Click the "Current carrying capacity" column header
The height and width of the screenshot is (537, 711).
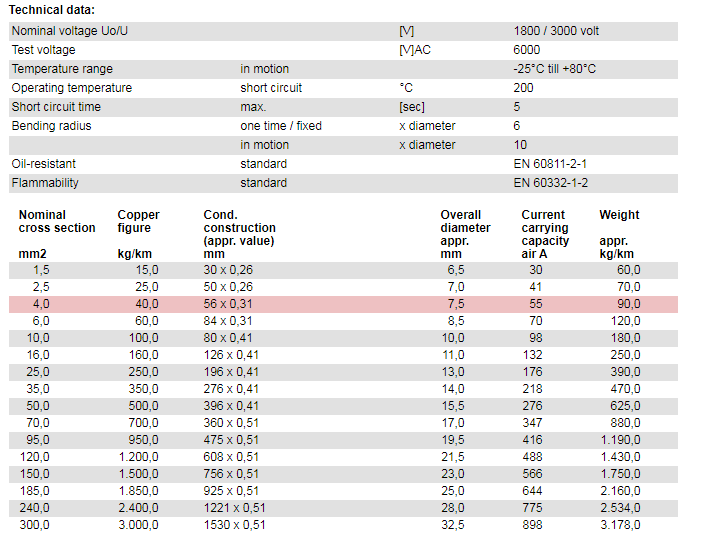click(545, 227)
